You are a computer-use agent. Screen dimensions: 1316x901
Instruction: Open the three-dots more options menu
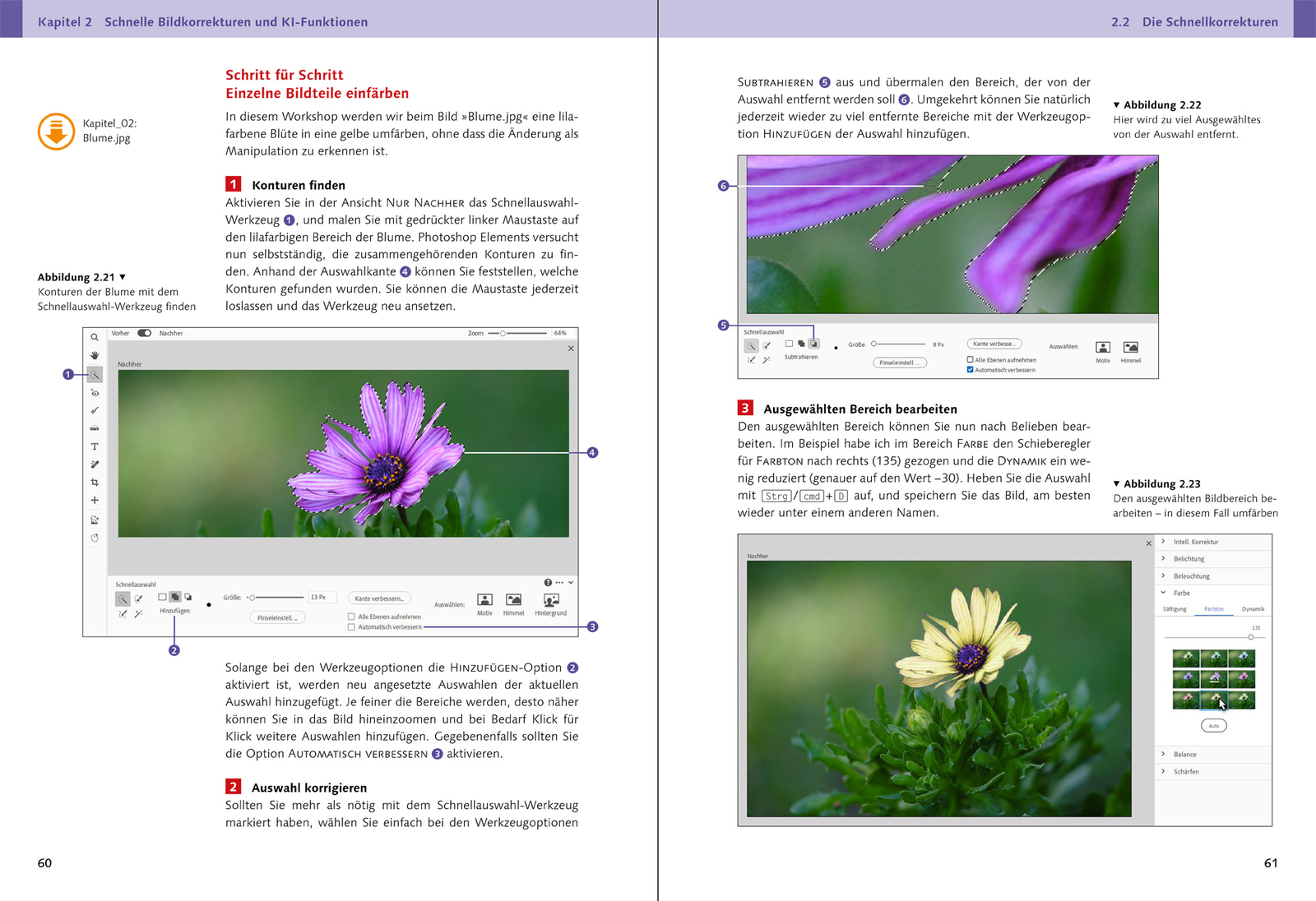[559, 583]
